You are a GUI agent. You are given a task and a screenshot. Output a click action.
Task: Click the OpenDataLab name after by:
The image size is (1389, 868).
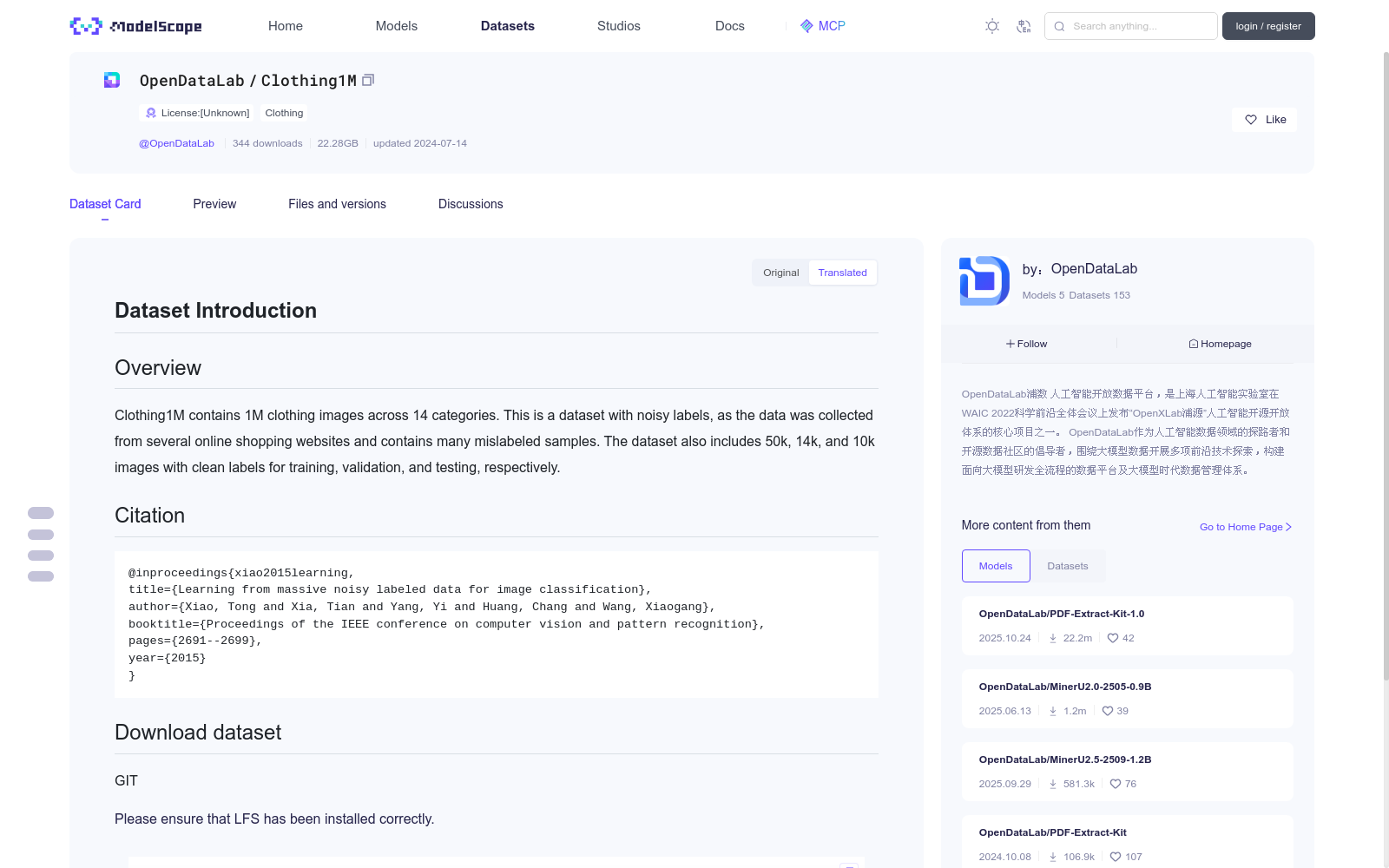coord(1094,269)
